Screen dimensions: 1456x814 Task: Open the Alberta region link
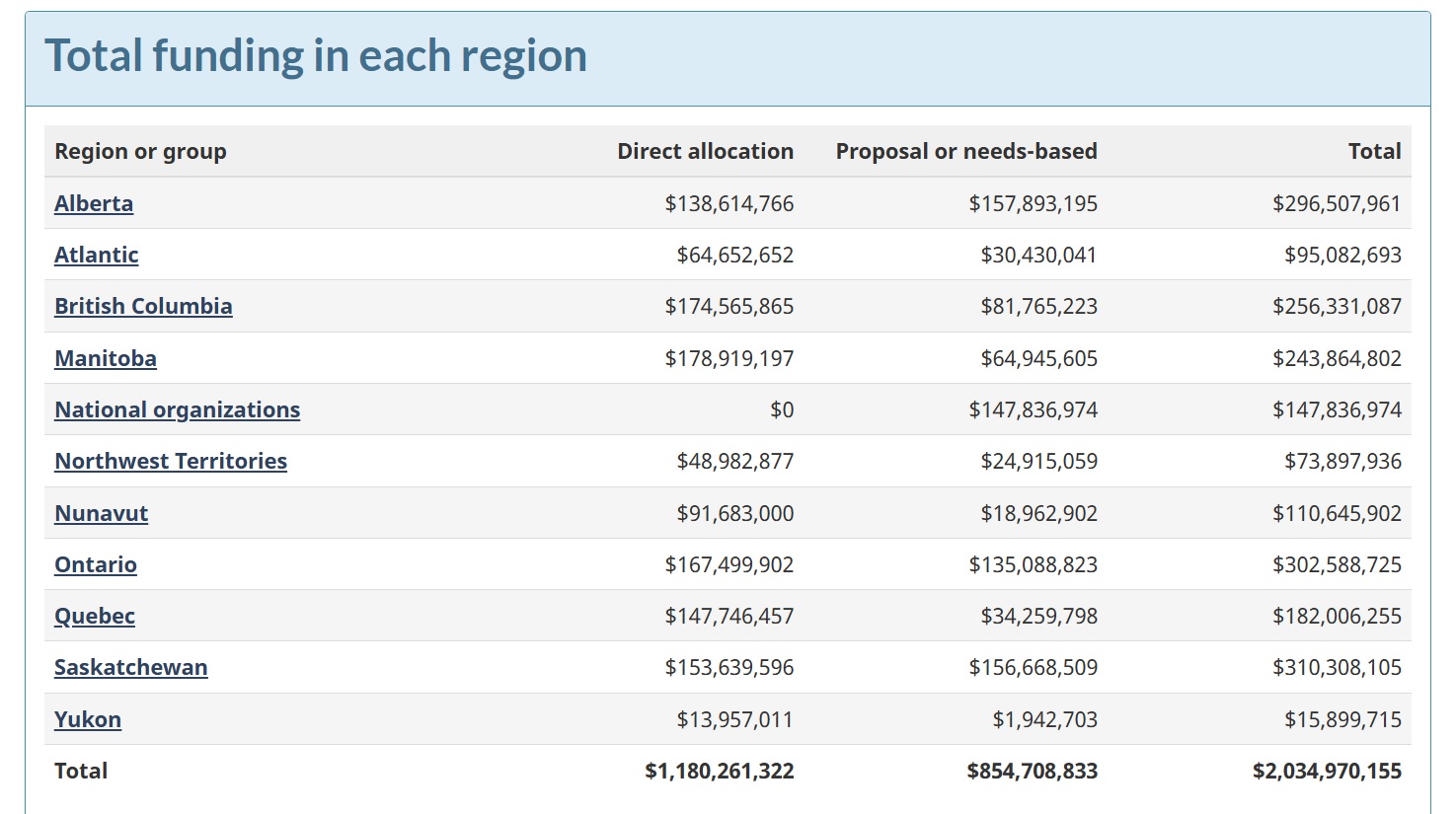(x=94, y=203)
